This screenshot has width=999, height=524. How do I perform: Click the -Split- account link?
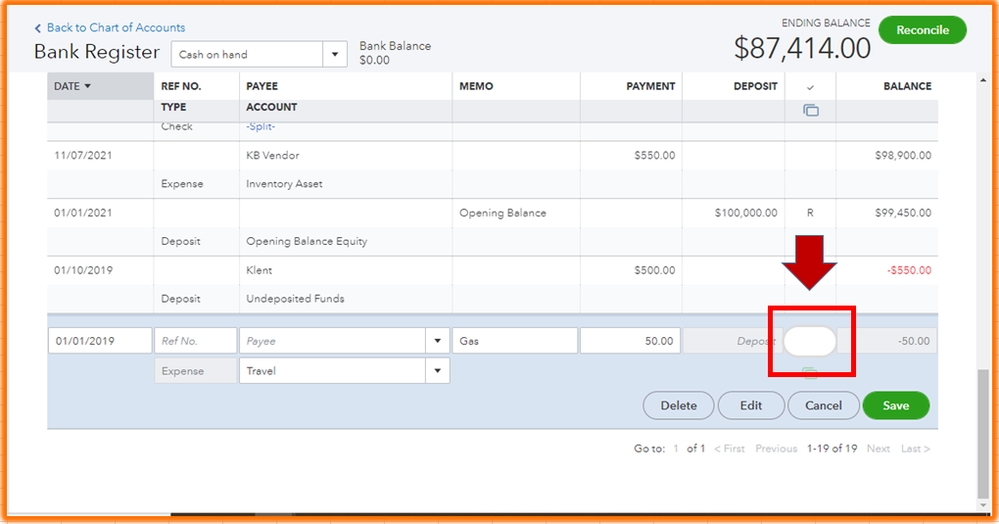pos(261,126)
